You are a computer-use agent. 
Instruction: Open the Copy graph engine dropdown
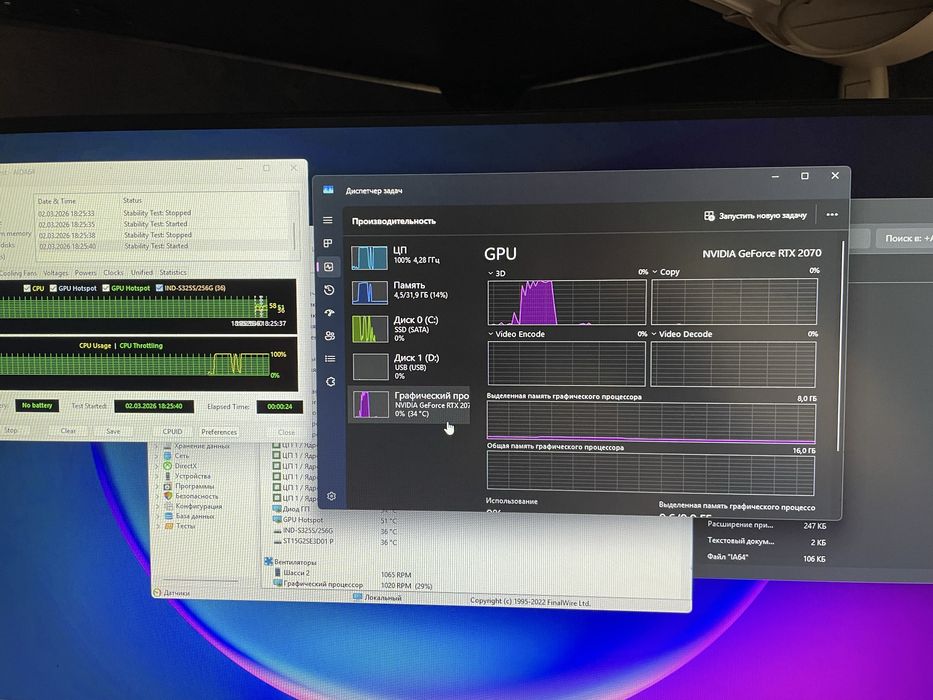pos(655,272)
